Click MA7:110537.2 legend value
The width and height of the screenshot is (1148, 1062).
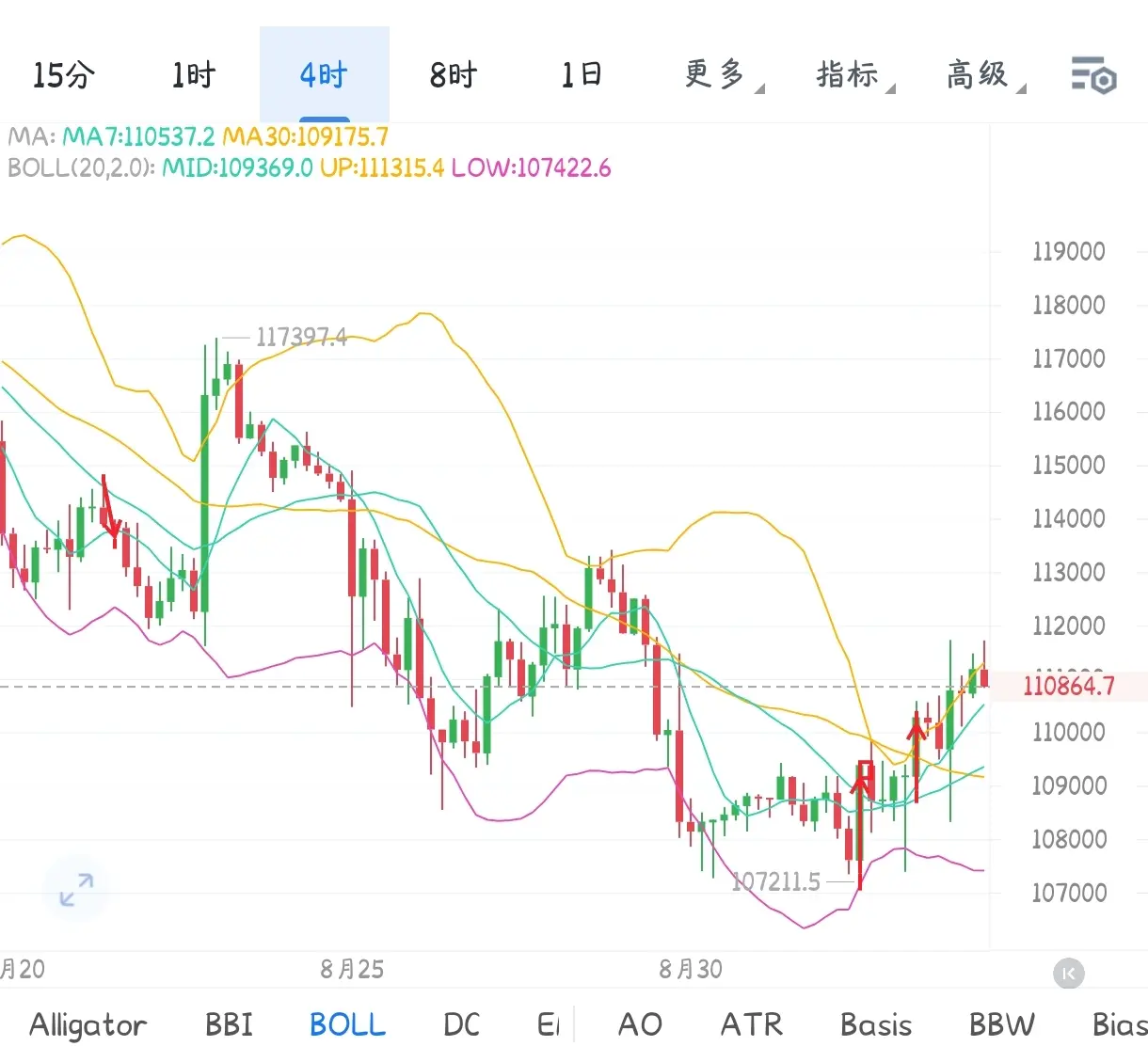pyautogui.click(x=138, y=137)
